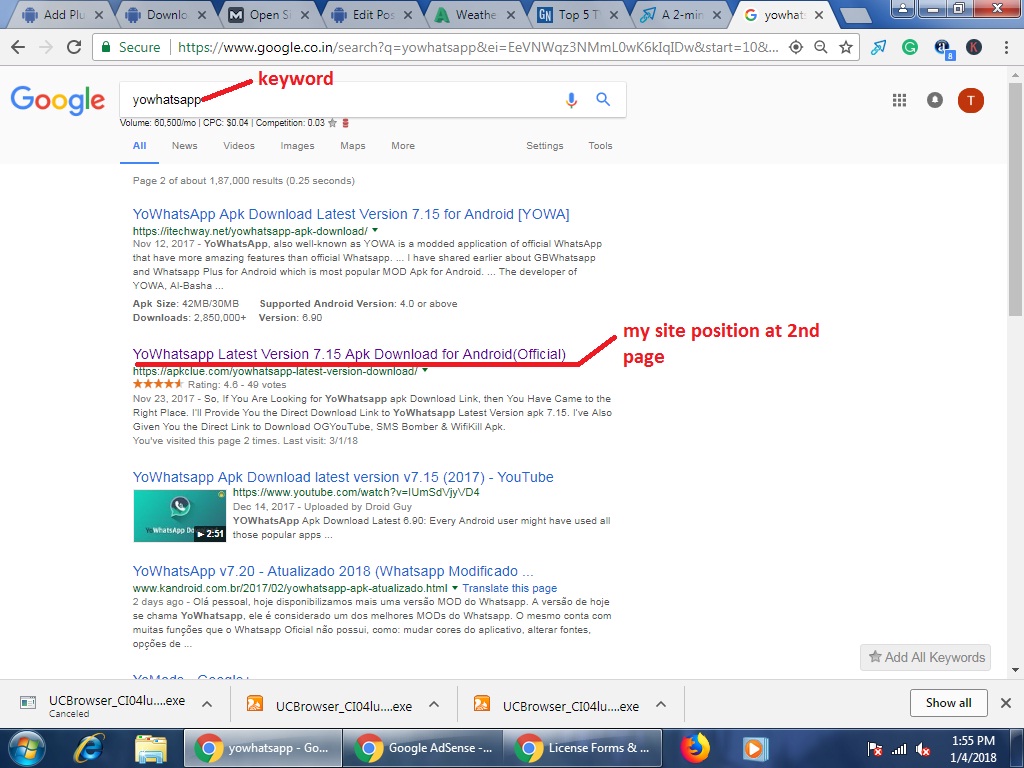Click the YouTube video thumbnail
Image resolution: width=1024 pixels, height=768 pixels.
tap(179, 515)
